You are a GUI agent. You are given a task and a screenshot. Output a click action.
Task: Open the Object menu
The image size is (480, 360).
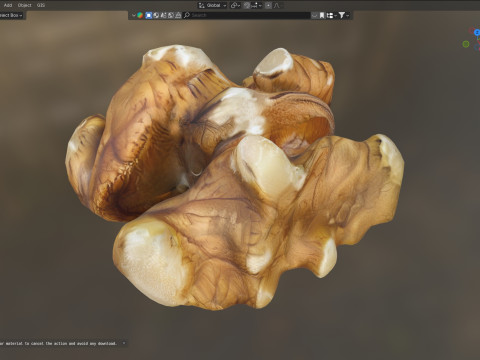(x=24, y=5)
